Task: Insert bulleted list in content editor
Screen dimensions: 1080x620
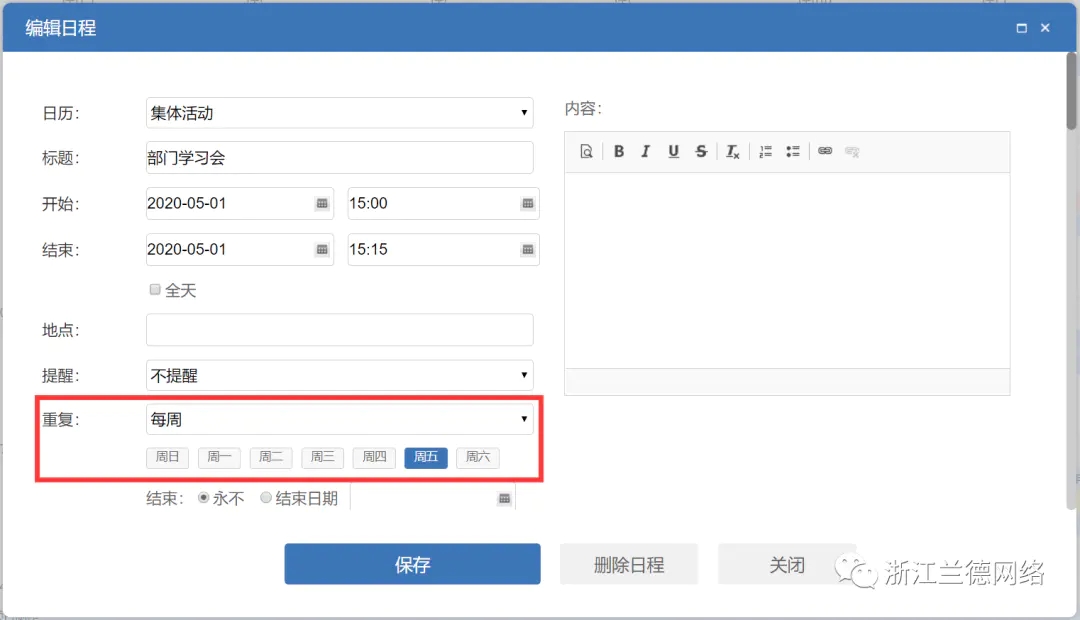Action: click(793, 152)
